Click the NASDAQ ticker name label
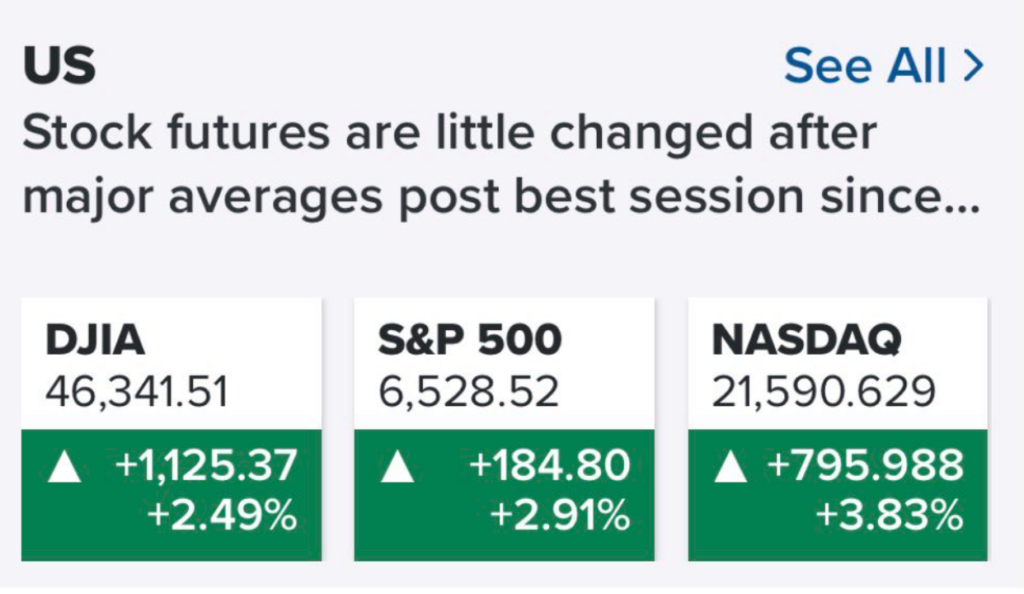 (x=807, y=341)
